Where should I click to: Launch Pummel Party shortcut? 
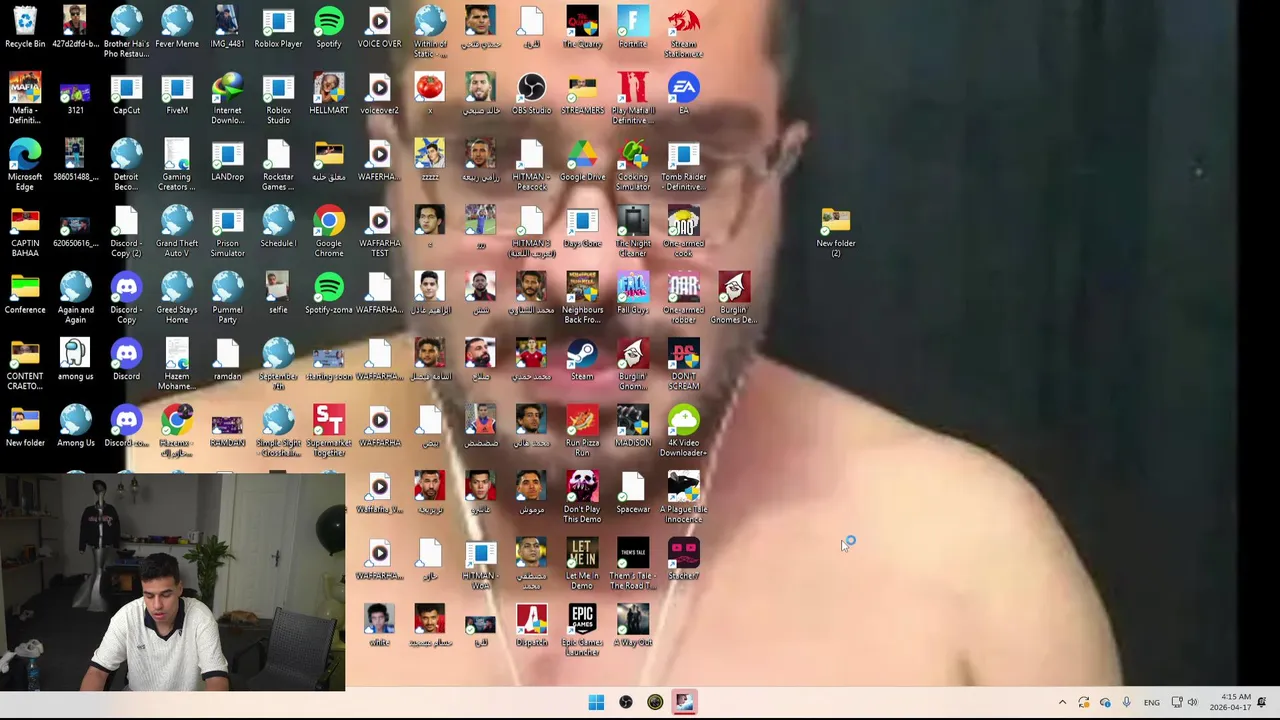click(227, 298)
